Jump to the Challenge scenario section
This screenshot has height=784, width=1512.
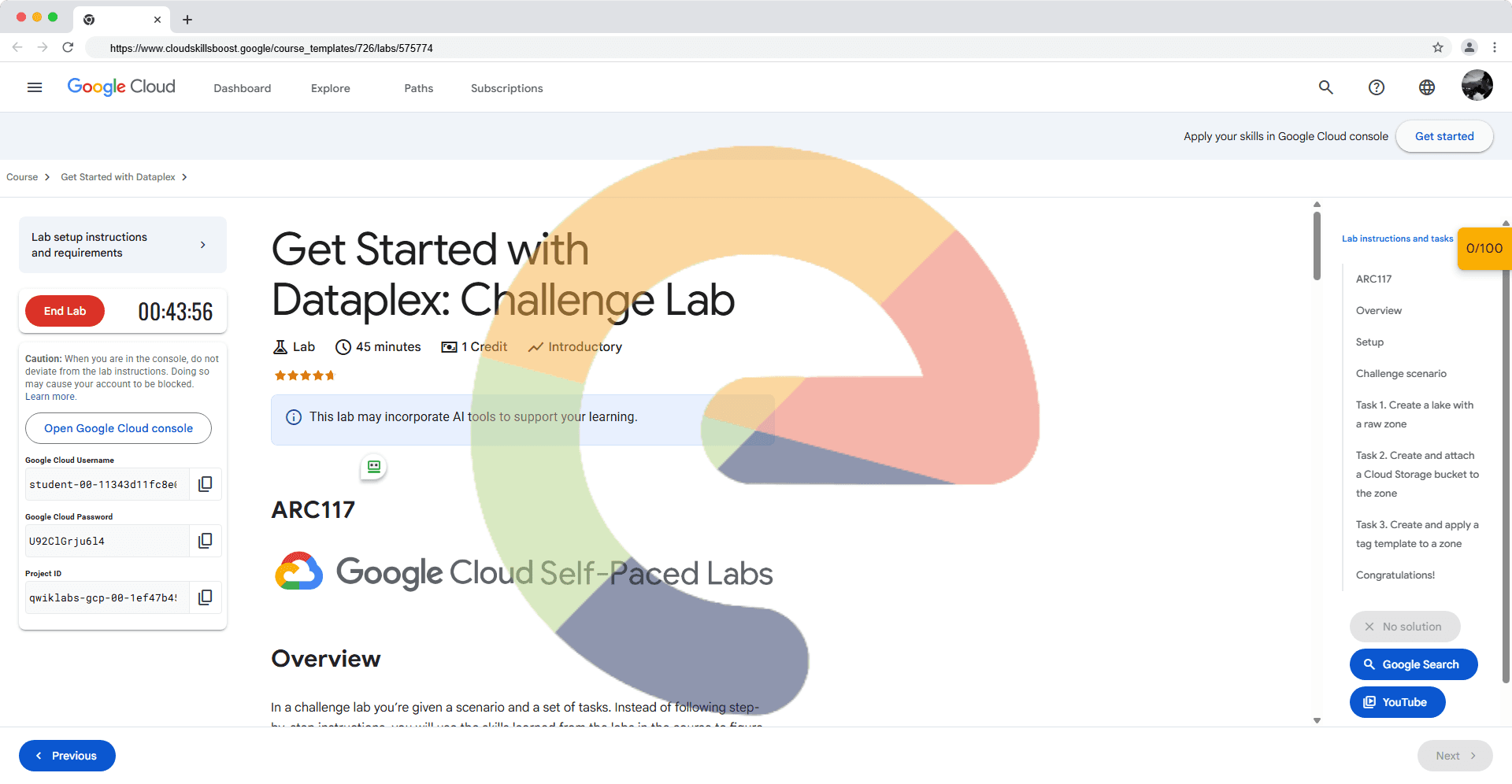coord(1401,374)
